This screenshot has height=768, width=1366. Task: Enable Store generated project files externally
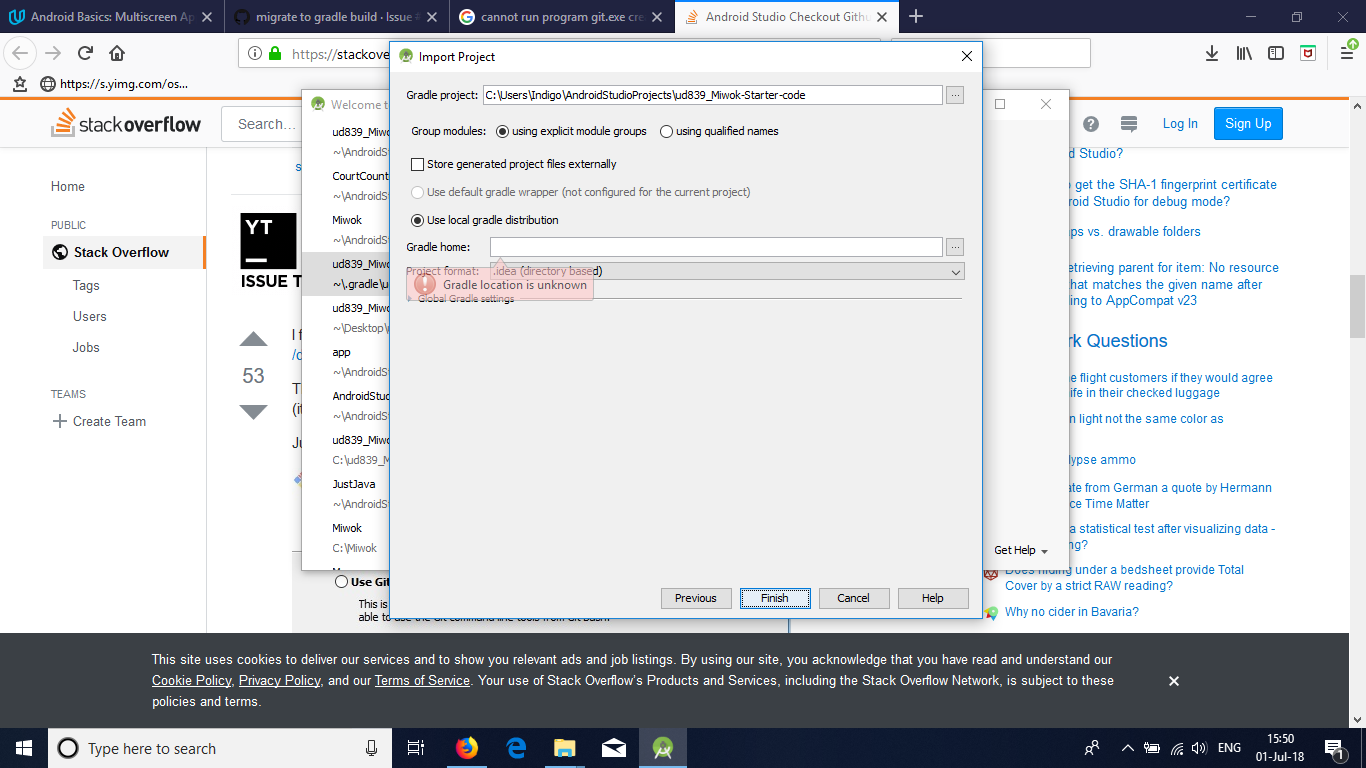tap(416, 164)
